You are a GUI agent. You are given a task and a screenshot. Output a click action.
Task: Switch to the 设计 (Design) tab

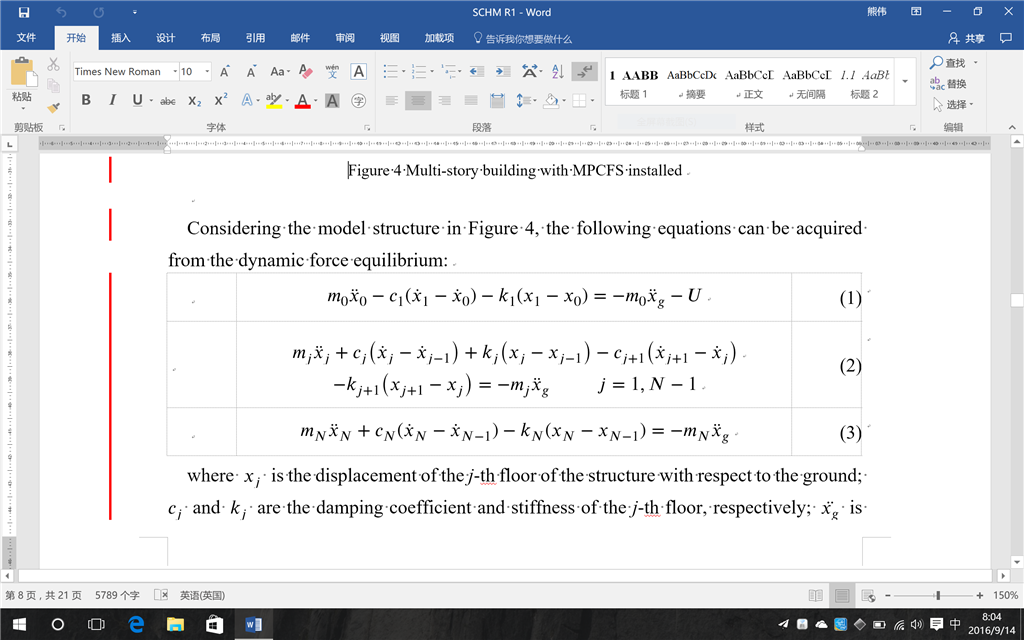[x=165, y=38]
